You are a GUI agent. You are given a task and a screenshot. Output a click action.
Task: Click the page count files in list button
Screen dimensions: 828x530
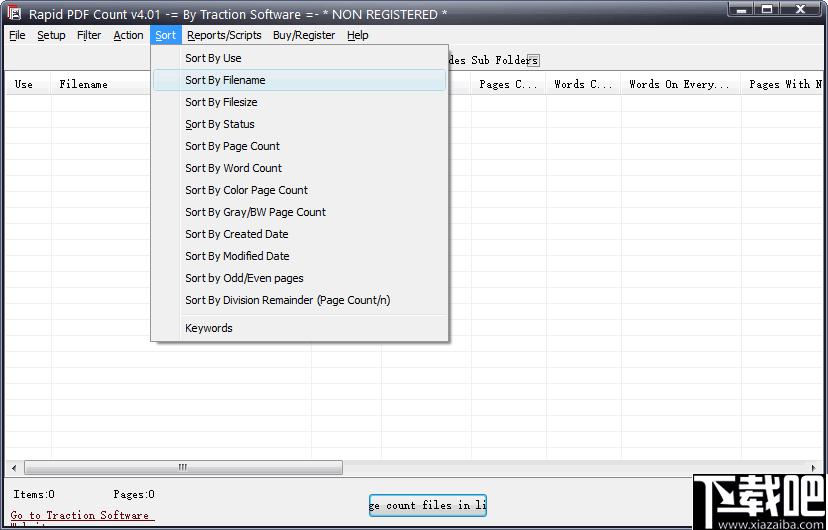tap(428, 505)
